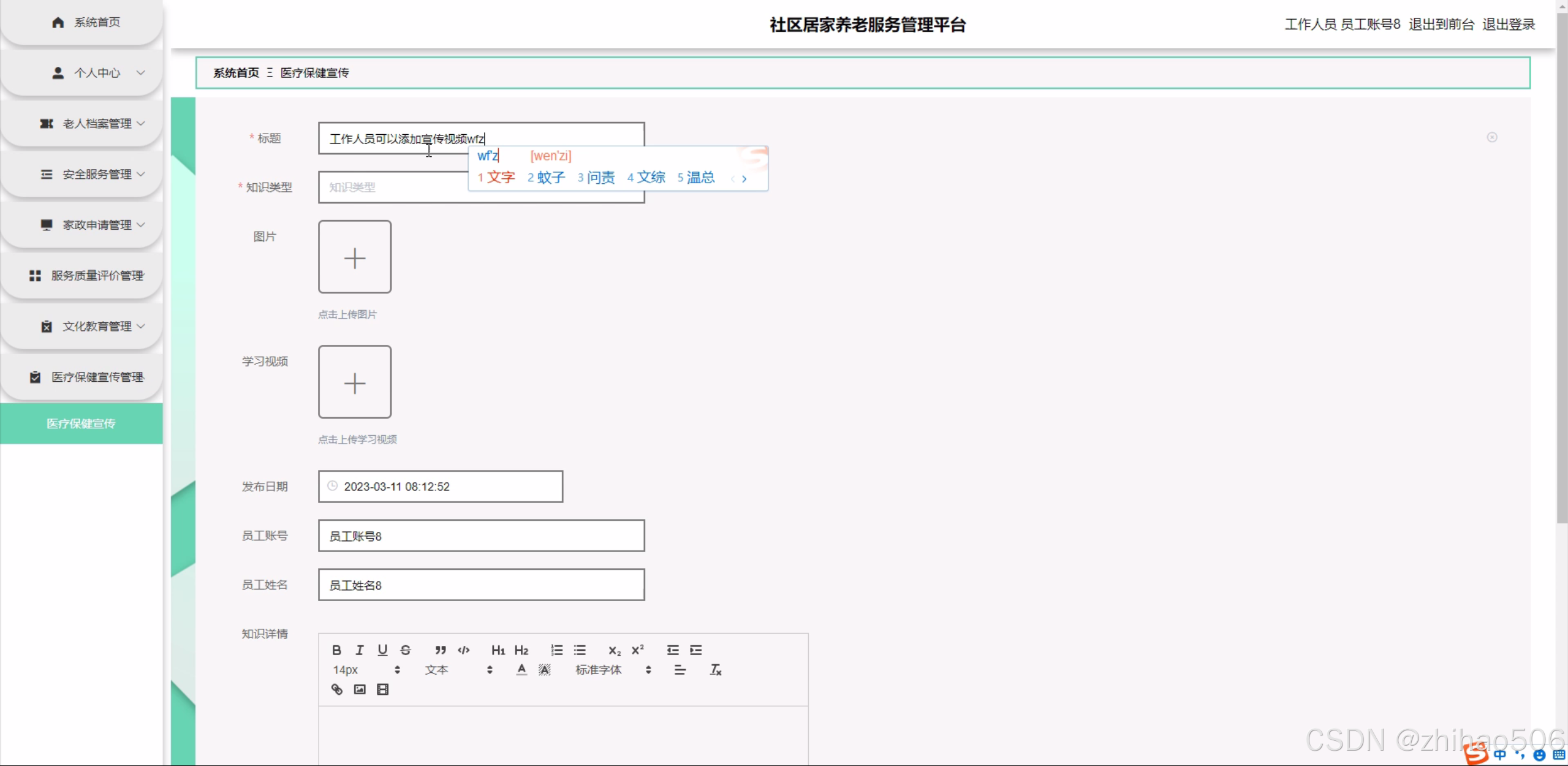Click the upload box under 学习视频

tap(355, 382)
